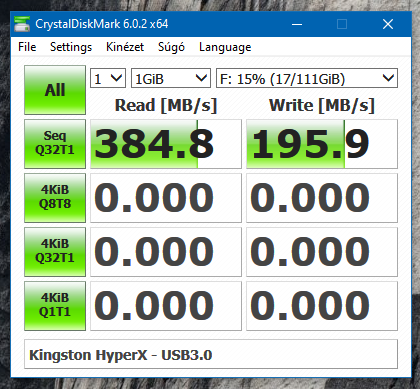
Task: Open the Language menu
Action: 225,47
